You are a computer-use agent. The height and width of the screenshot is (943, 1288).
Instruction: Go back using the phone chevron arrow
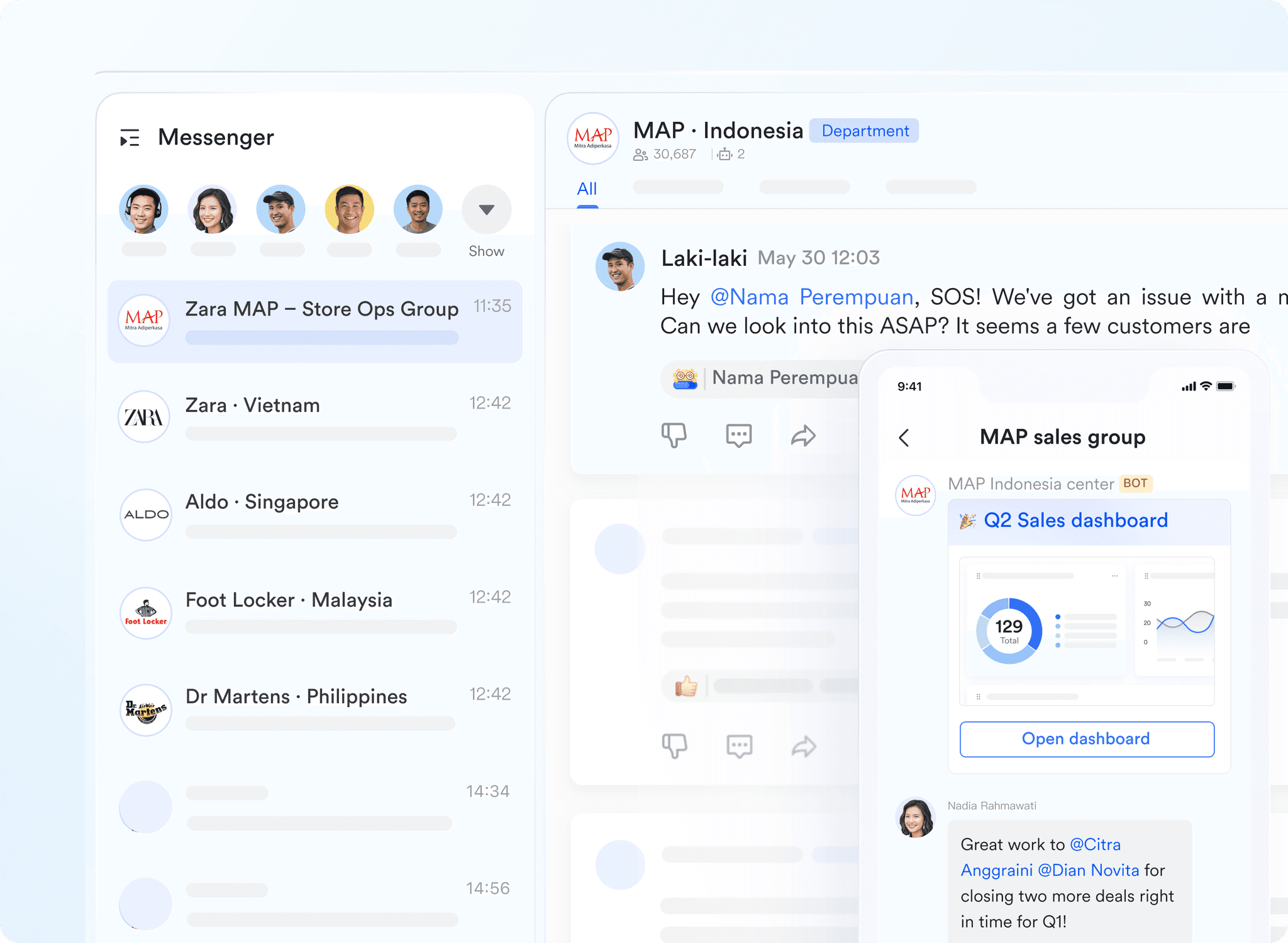[x=904, y=438]
